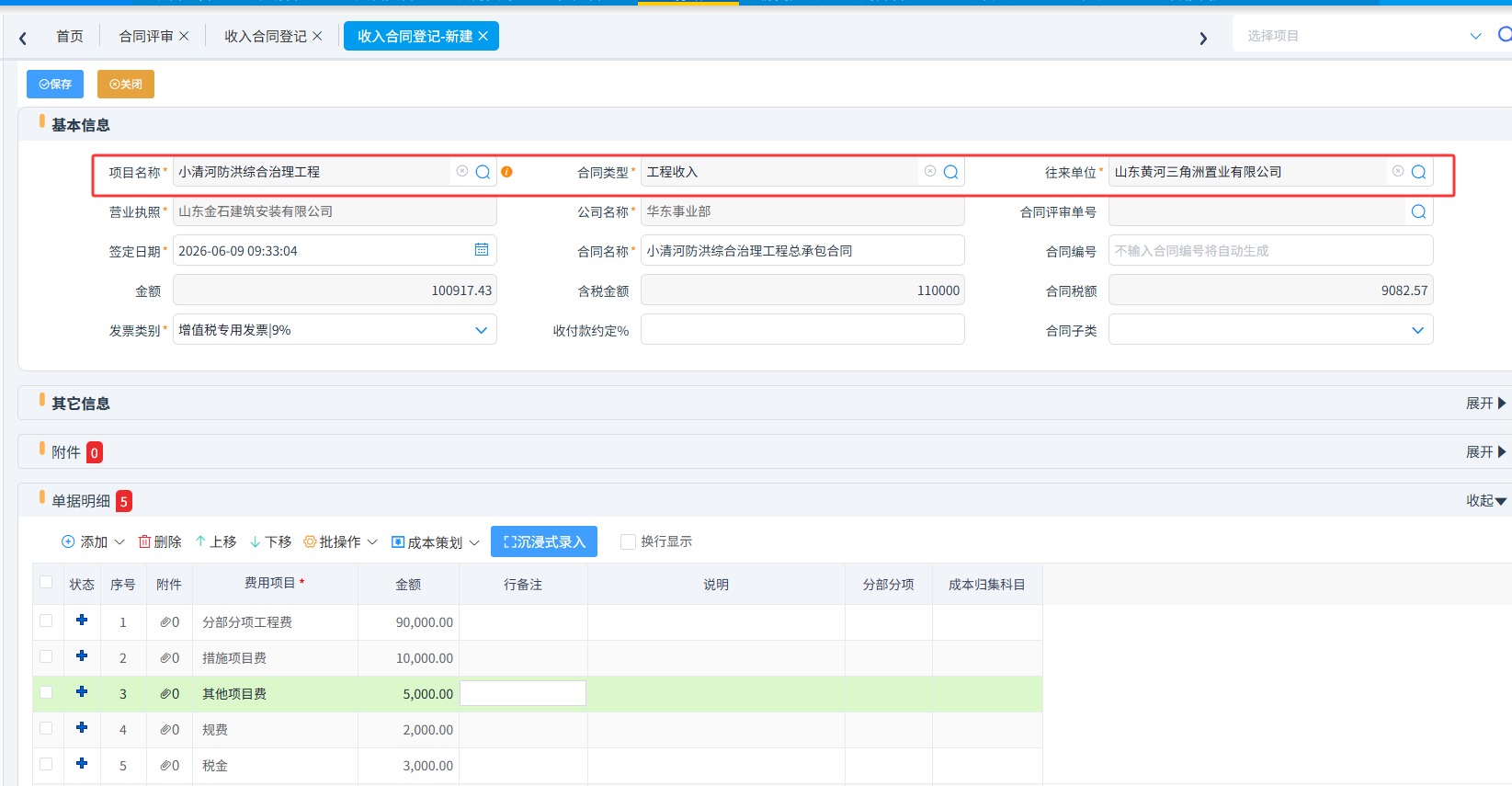
Task: Switch to the 收入合同登记 tab
Action: click(x=266, y=36)
